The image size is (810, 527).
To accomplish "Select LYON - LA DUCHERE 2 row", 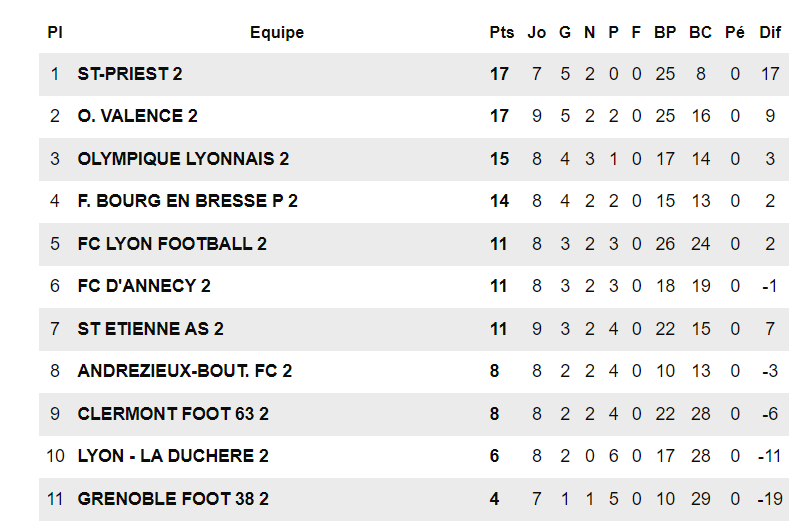I will (173, 456).
